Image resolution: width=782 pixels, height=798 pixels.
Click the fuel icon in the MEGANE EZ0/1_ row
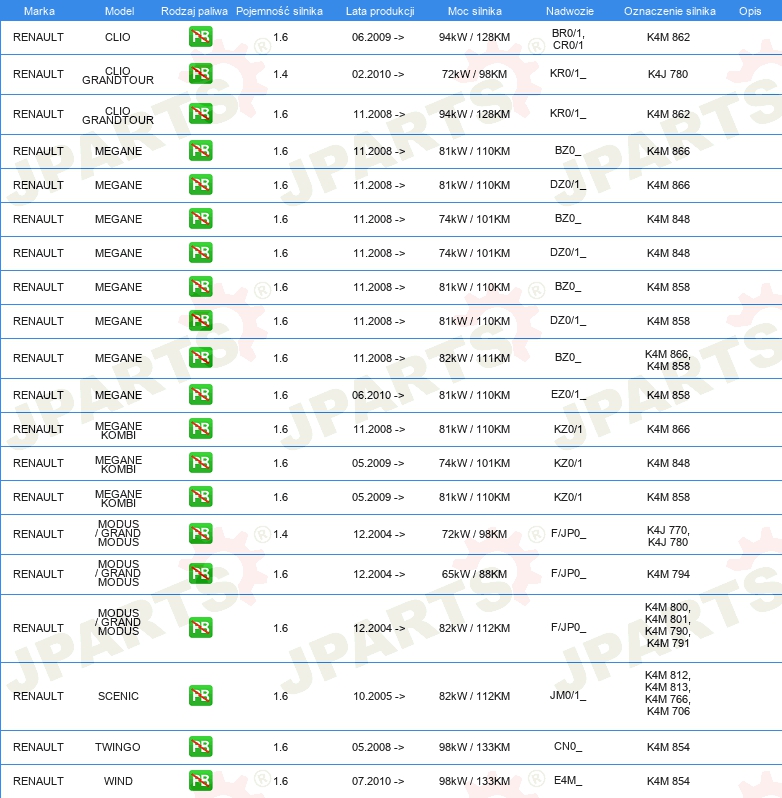tap(200, 395)
